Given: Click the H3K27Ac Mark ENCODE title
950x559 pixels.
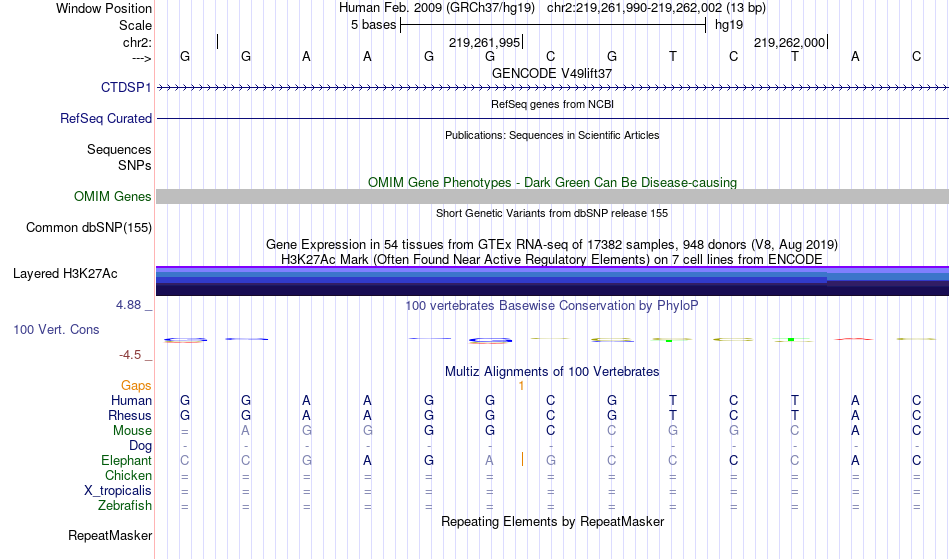Looking at the screenshot, I should pos(552,259).
